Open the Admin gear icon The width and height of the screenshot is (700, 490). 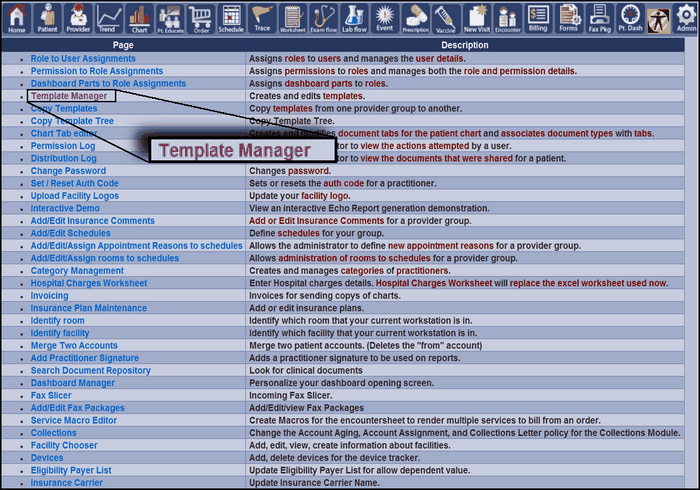coord(686,18)
